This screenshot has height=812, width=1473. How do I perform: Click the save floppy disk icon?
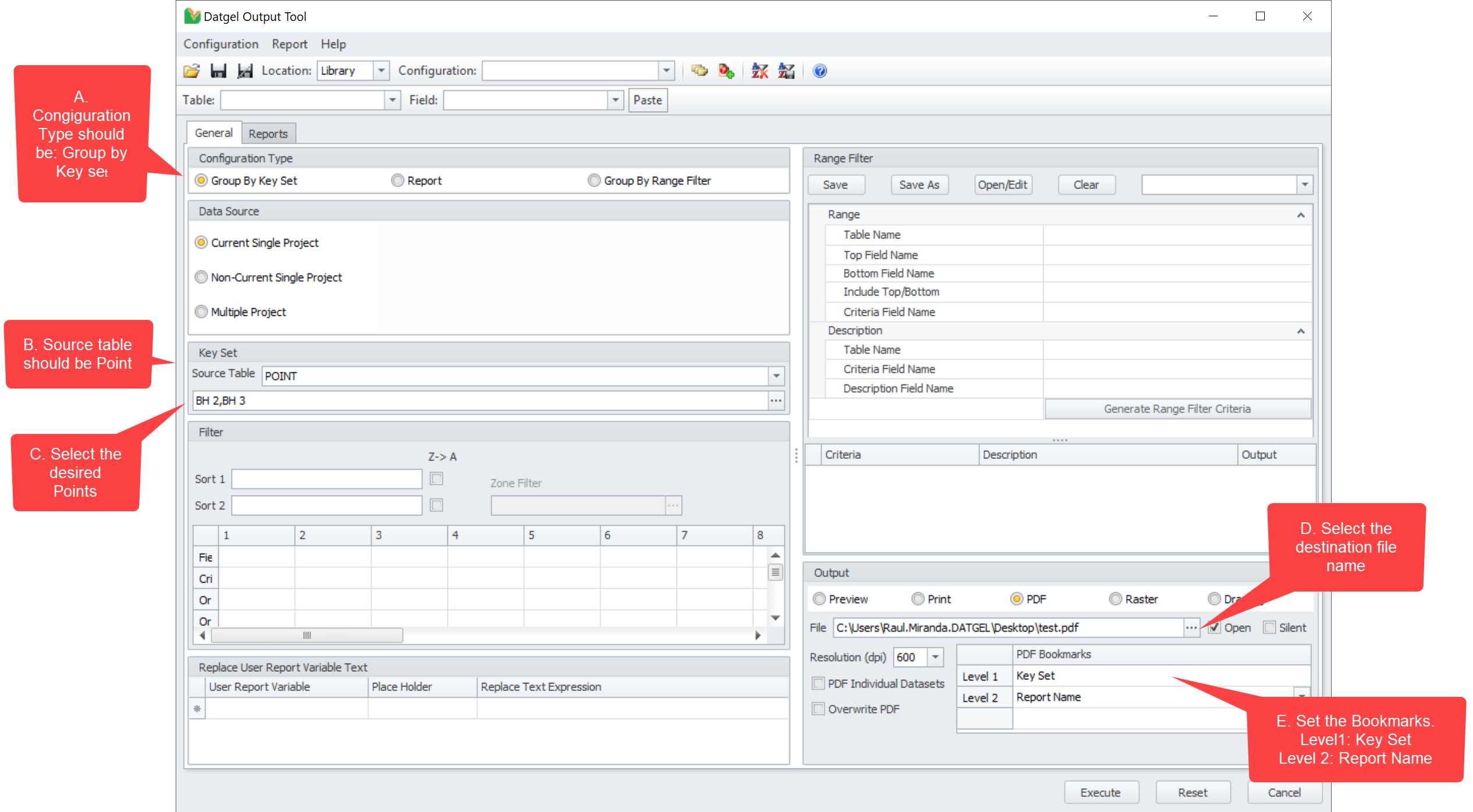pos(218,71)
